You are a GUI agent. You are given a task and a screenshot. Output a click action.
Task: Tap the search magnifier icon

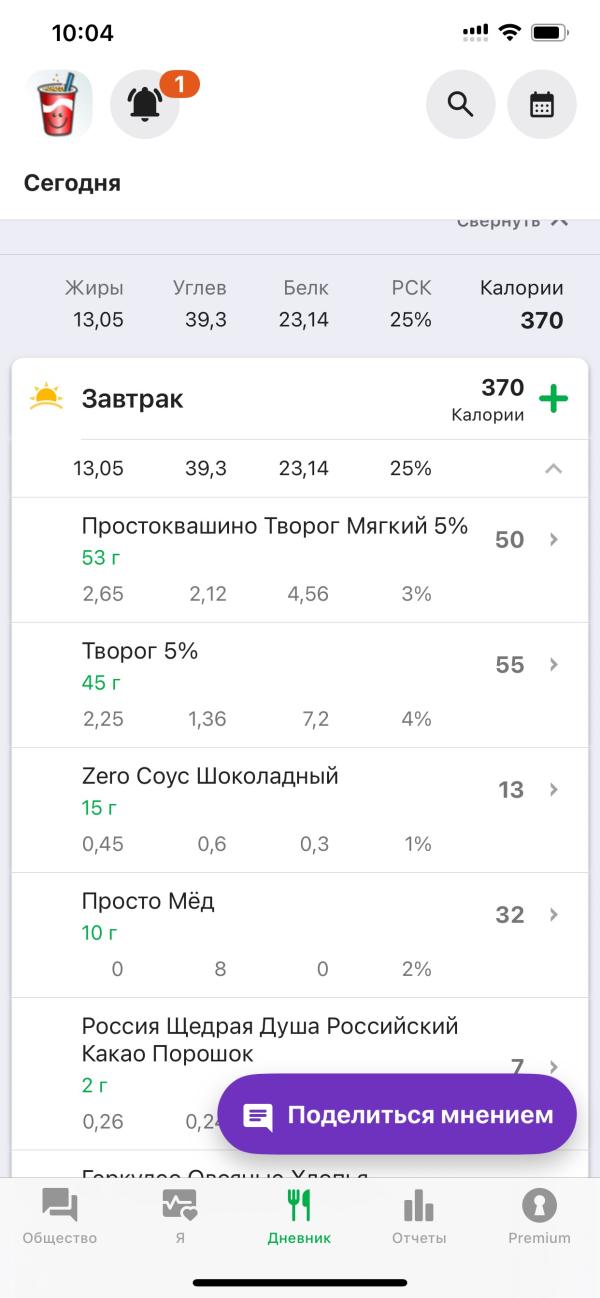coord(460,104)
